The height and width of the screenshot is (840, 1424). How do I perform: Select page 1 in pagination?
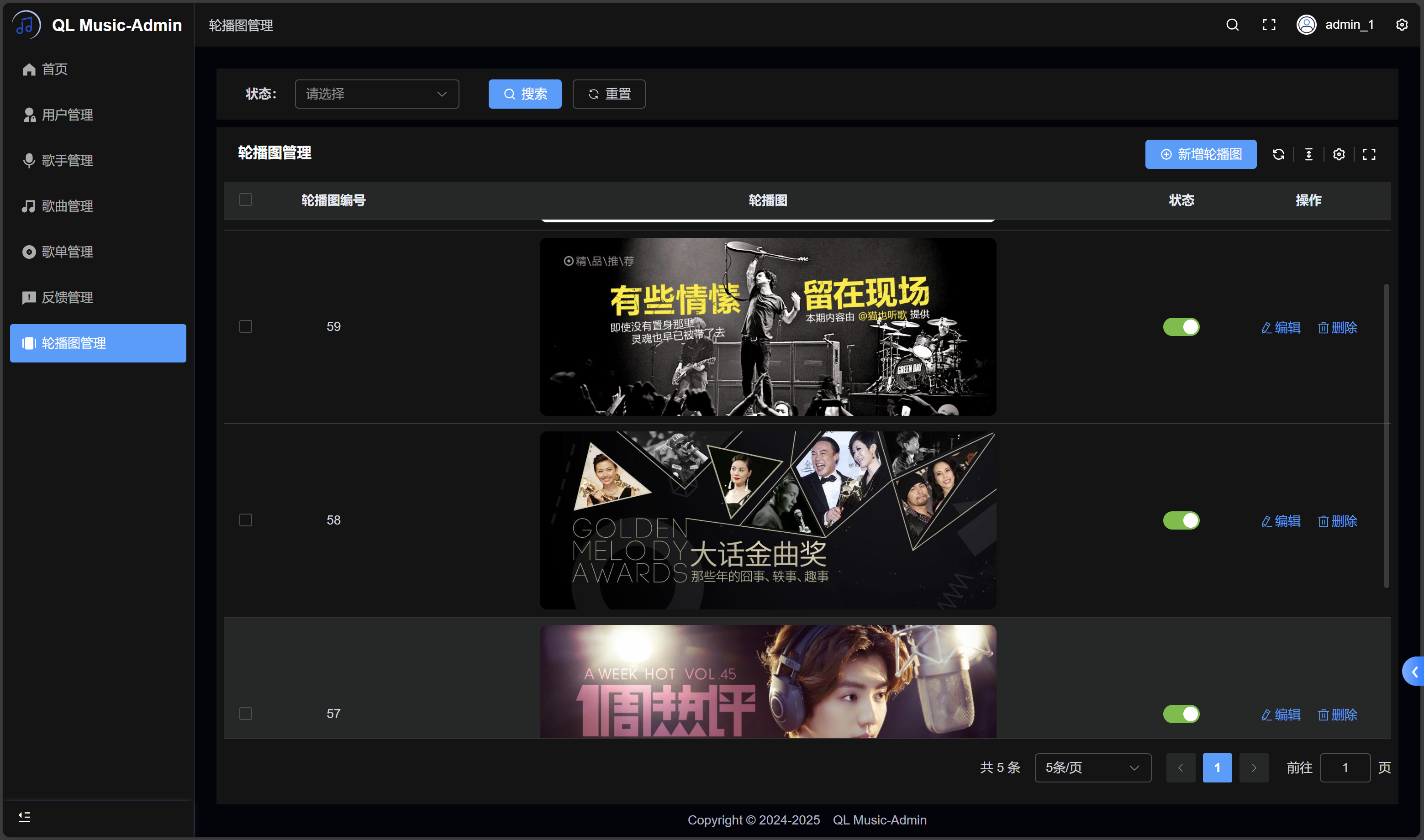tap(1217, 767)
